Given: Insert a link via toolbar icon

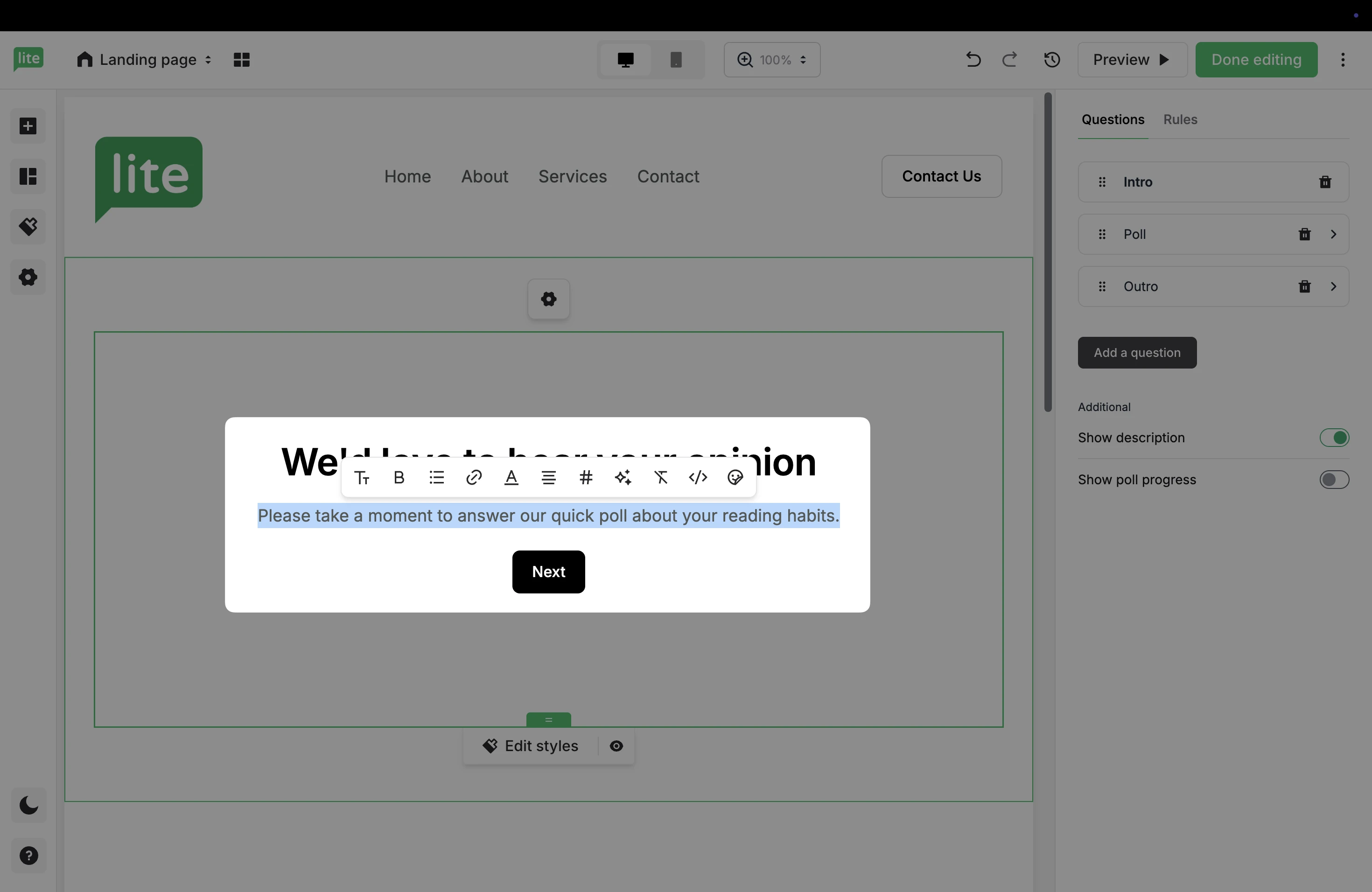Looking at the screenshot, I should 474,477.
